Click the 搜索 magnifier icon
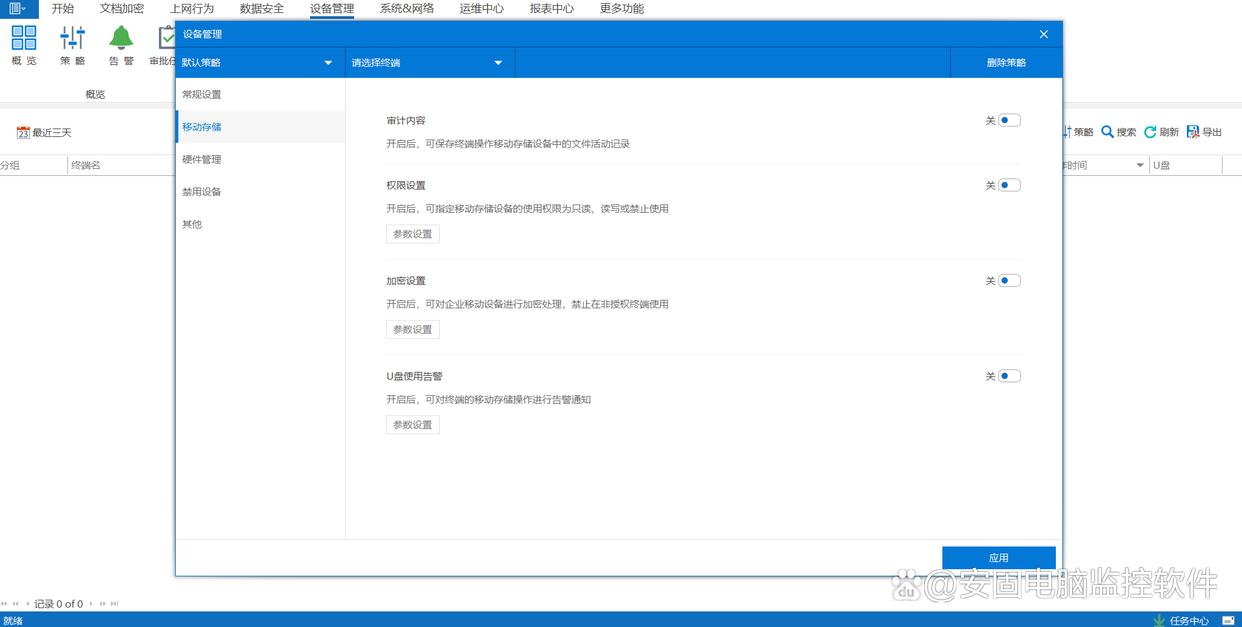1242x627 pixels. [x=1107, y=132]
